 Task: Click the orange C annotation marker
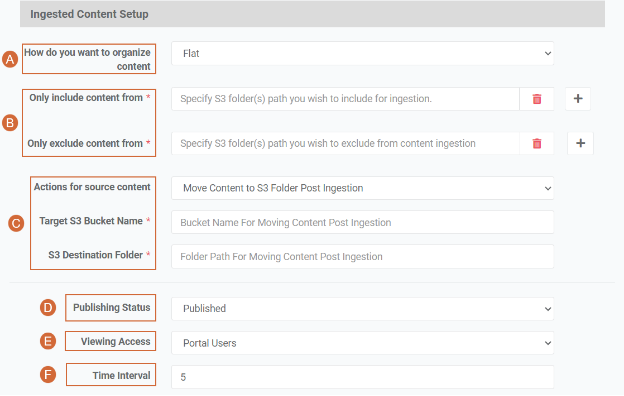click(16, 223)
